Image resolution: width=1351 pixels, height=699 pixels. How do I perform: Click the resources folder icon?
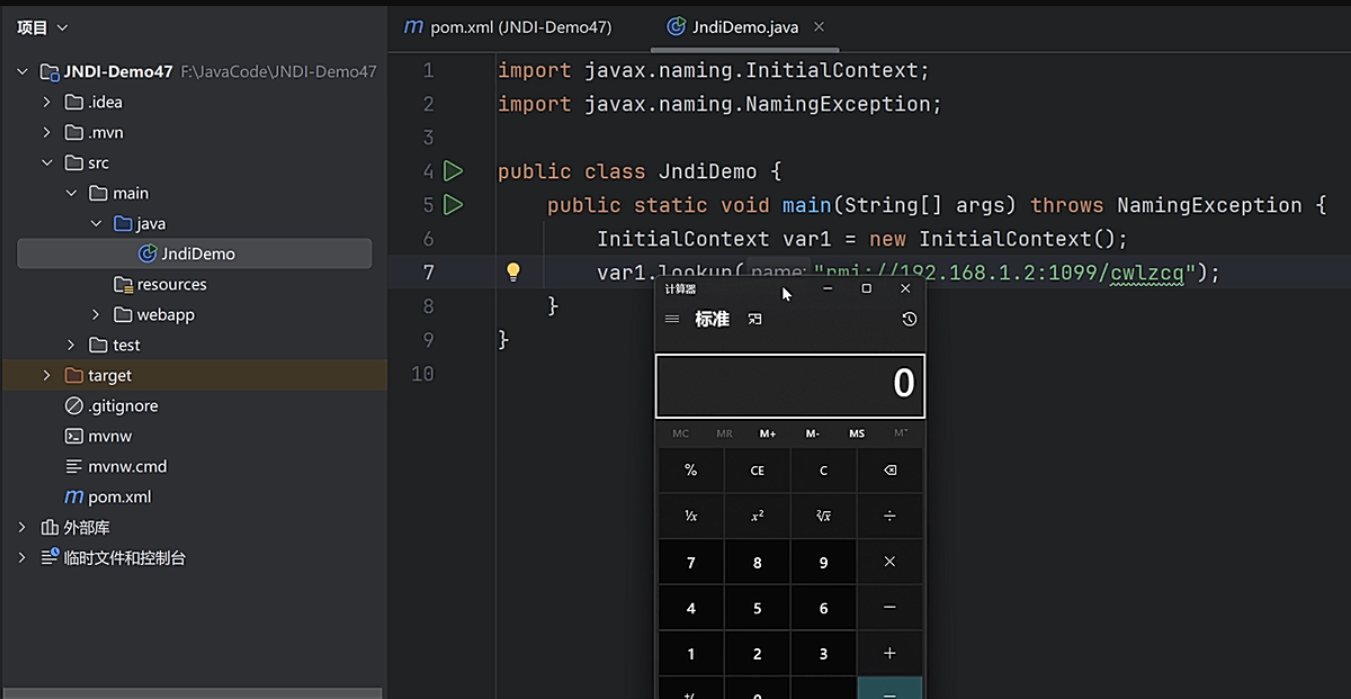123,284
